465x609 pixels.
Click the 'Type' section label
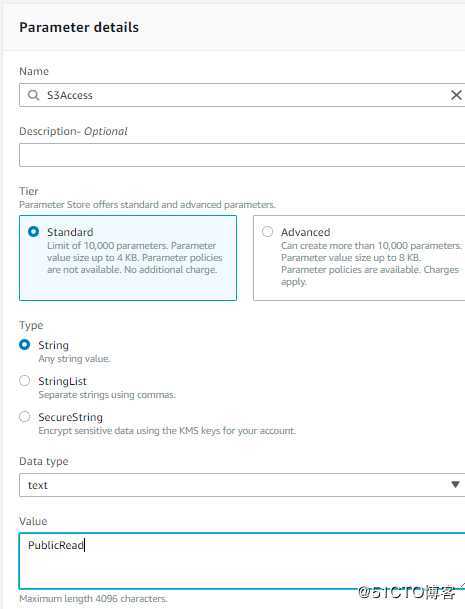(x=31, y=325)
